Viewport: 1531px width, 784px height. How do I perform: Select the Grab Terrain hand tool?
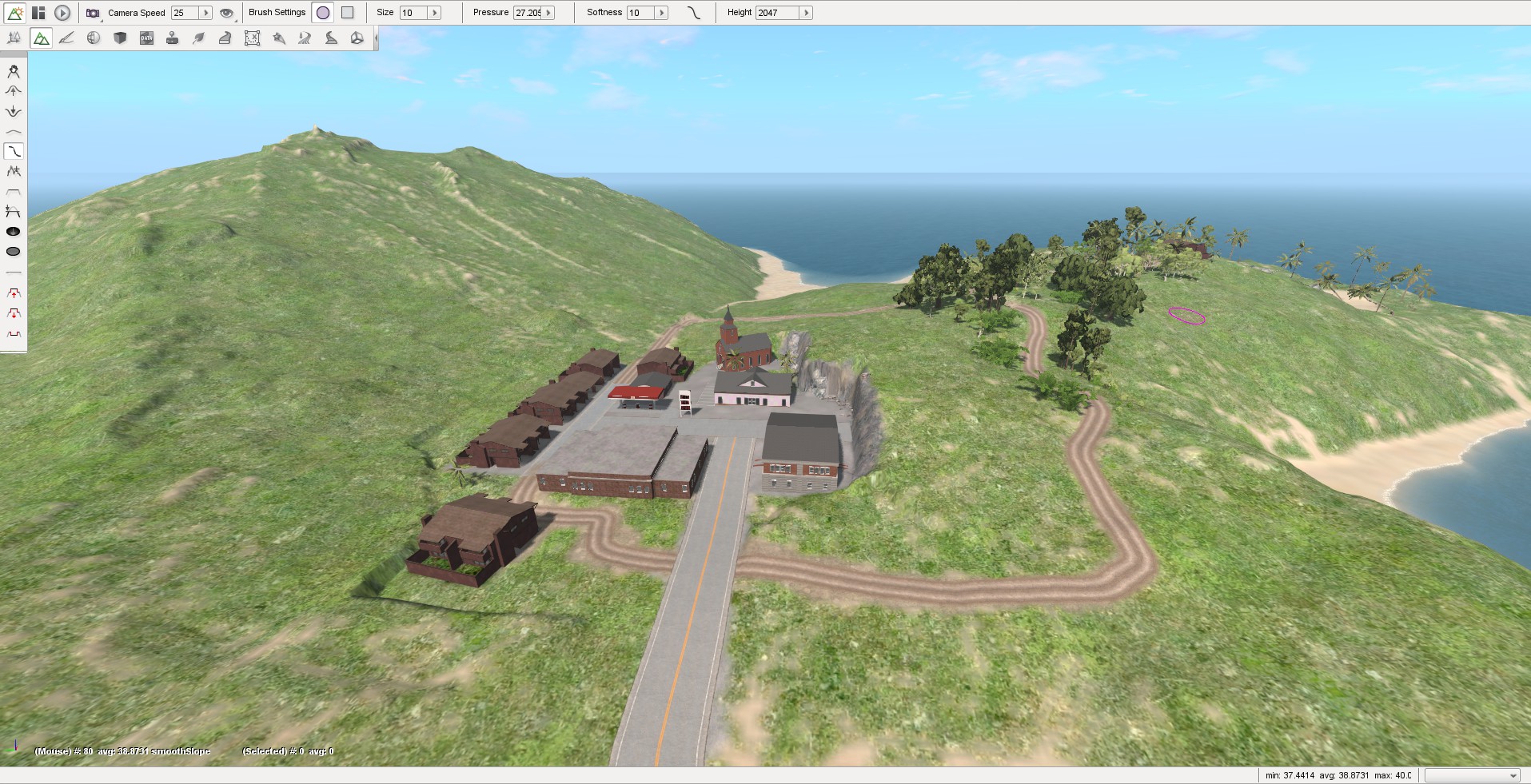(x=14, y=71)
